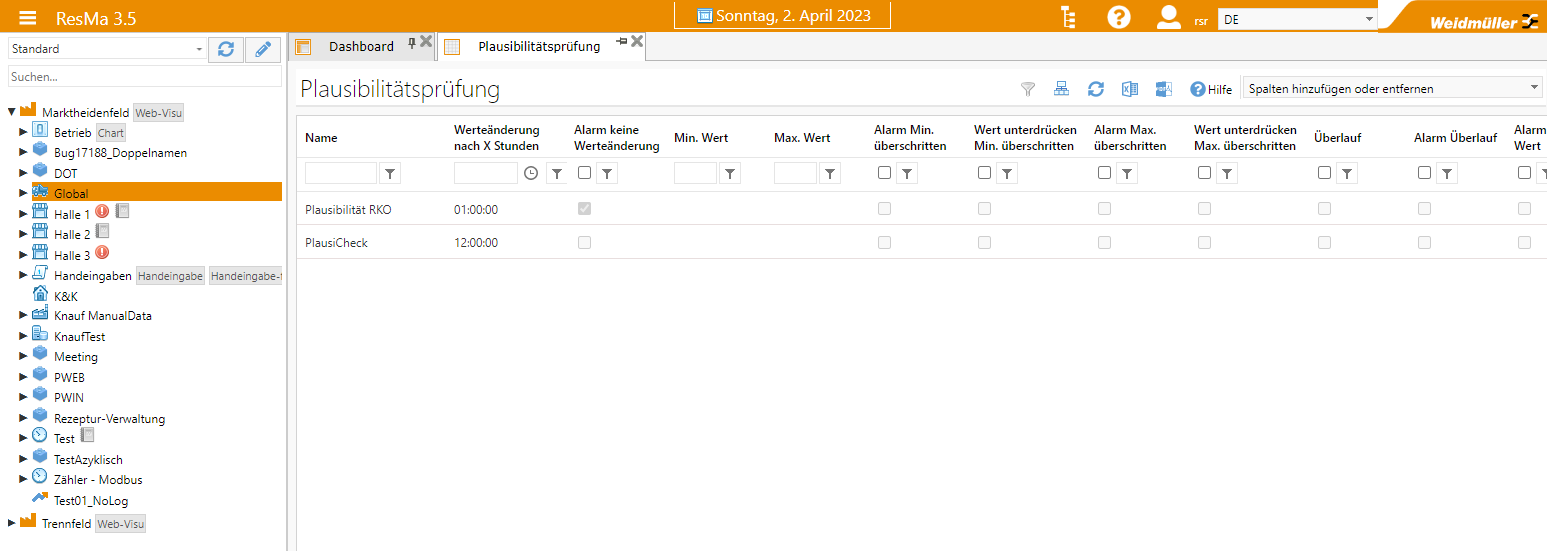1547x551 pixels.
Task: Click the pencil edit button in sidebar
Action: (x=263, y=49)
